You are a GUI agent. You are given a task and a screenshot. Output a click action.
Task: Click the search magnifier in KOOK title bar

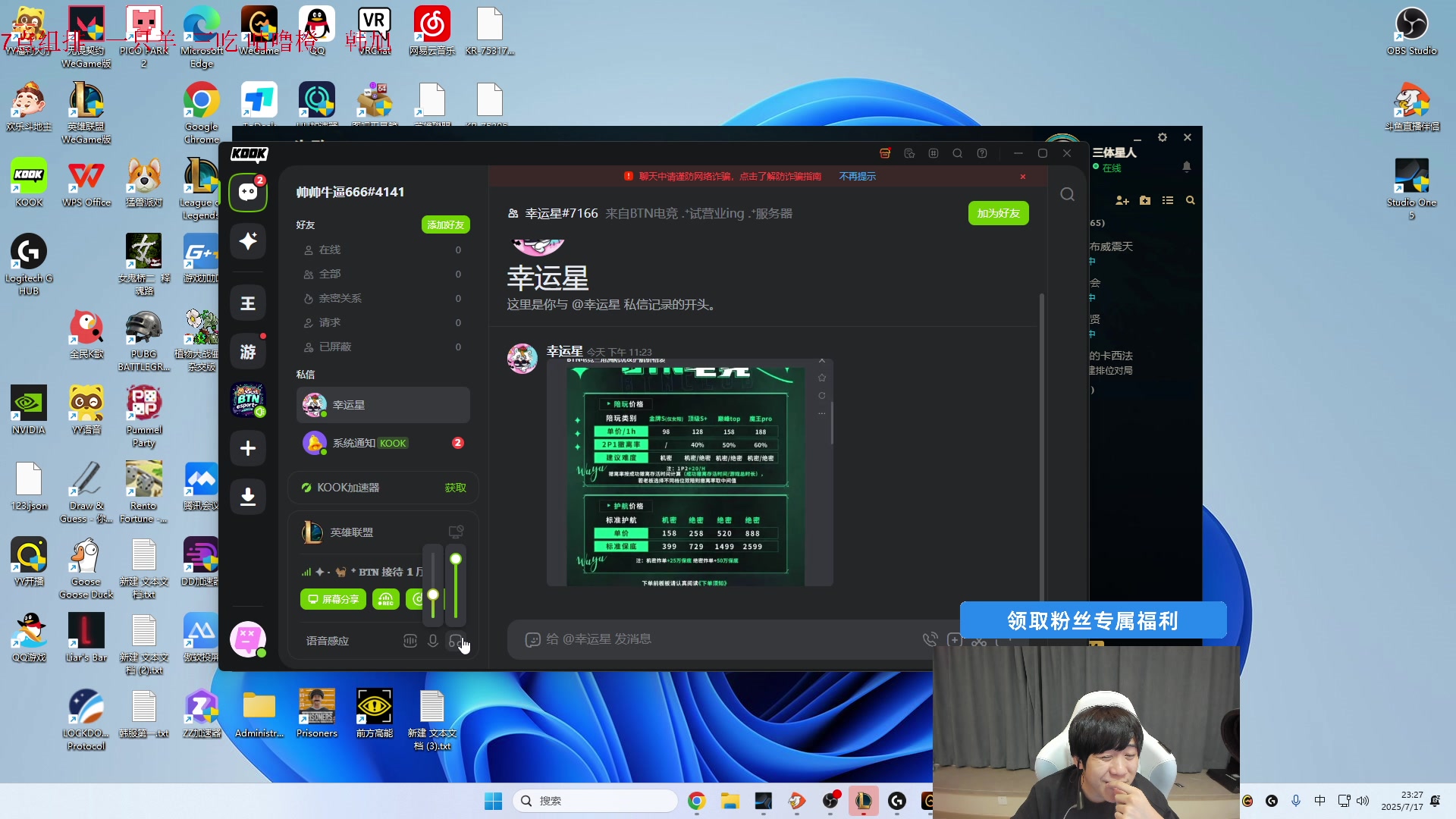pyautogui.click(x=958, y=153)
